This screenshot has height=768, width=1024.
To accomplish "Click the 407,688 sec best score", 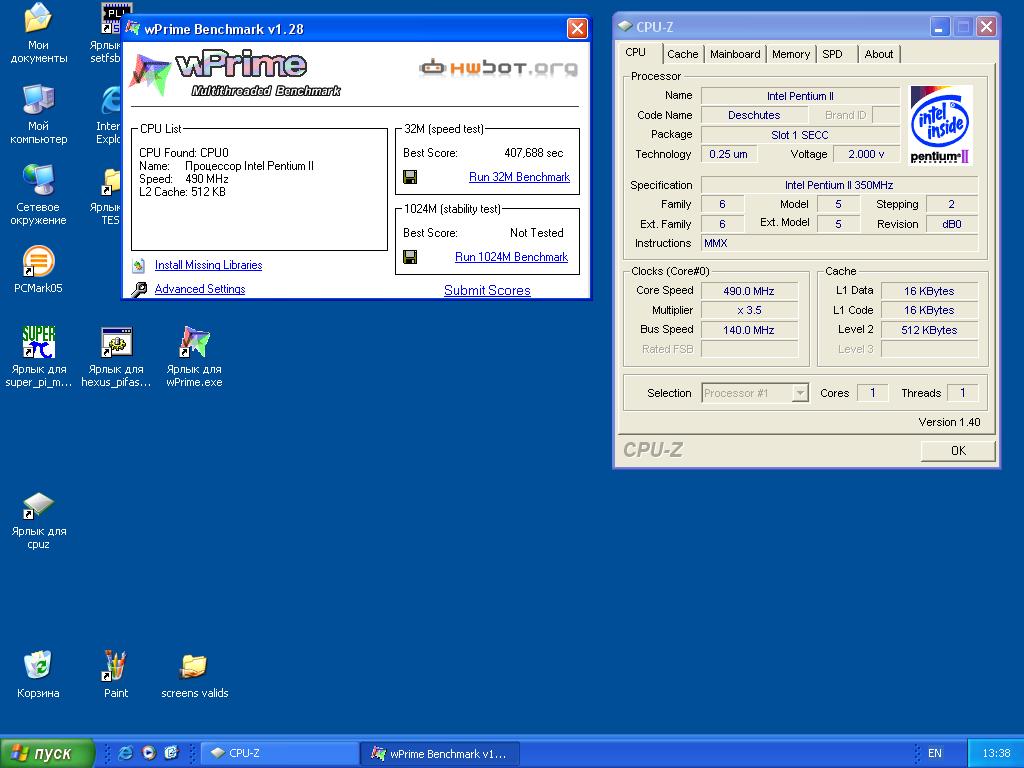I will [x=534, y=153].
